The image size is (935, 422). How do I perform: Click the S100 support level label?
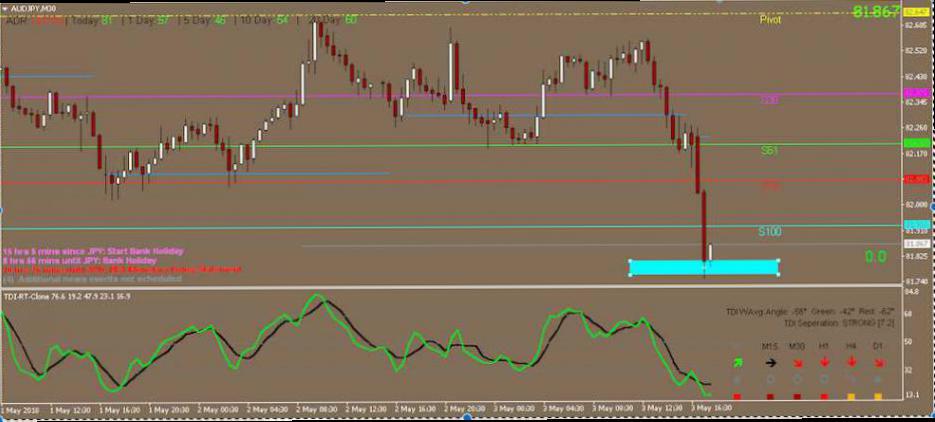click(x=769, y=231)
